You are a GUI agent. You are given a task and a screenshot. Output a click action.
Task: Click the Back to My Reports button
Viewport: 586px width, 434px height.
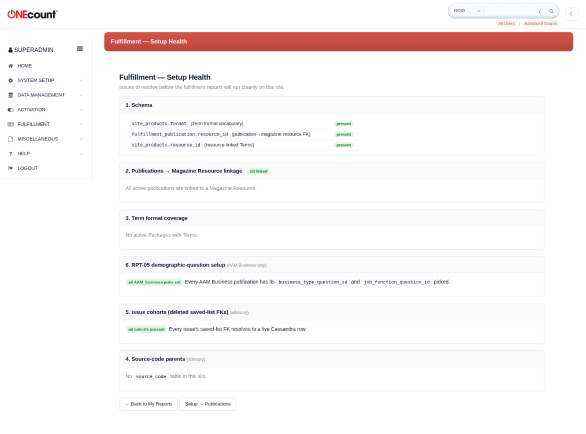point(149,404)
